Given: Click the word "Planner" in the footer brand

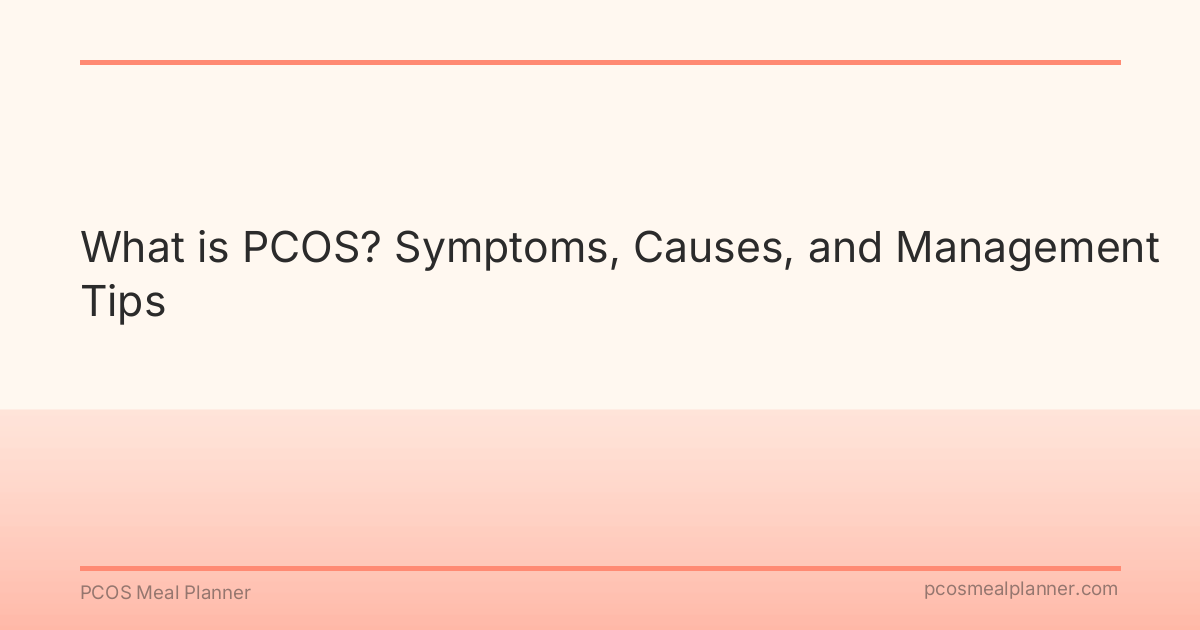Looking at the screenshot, I should coord(217,592).
